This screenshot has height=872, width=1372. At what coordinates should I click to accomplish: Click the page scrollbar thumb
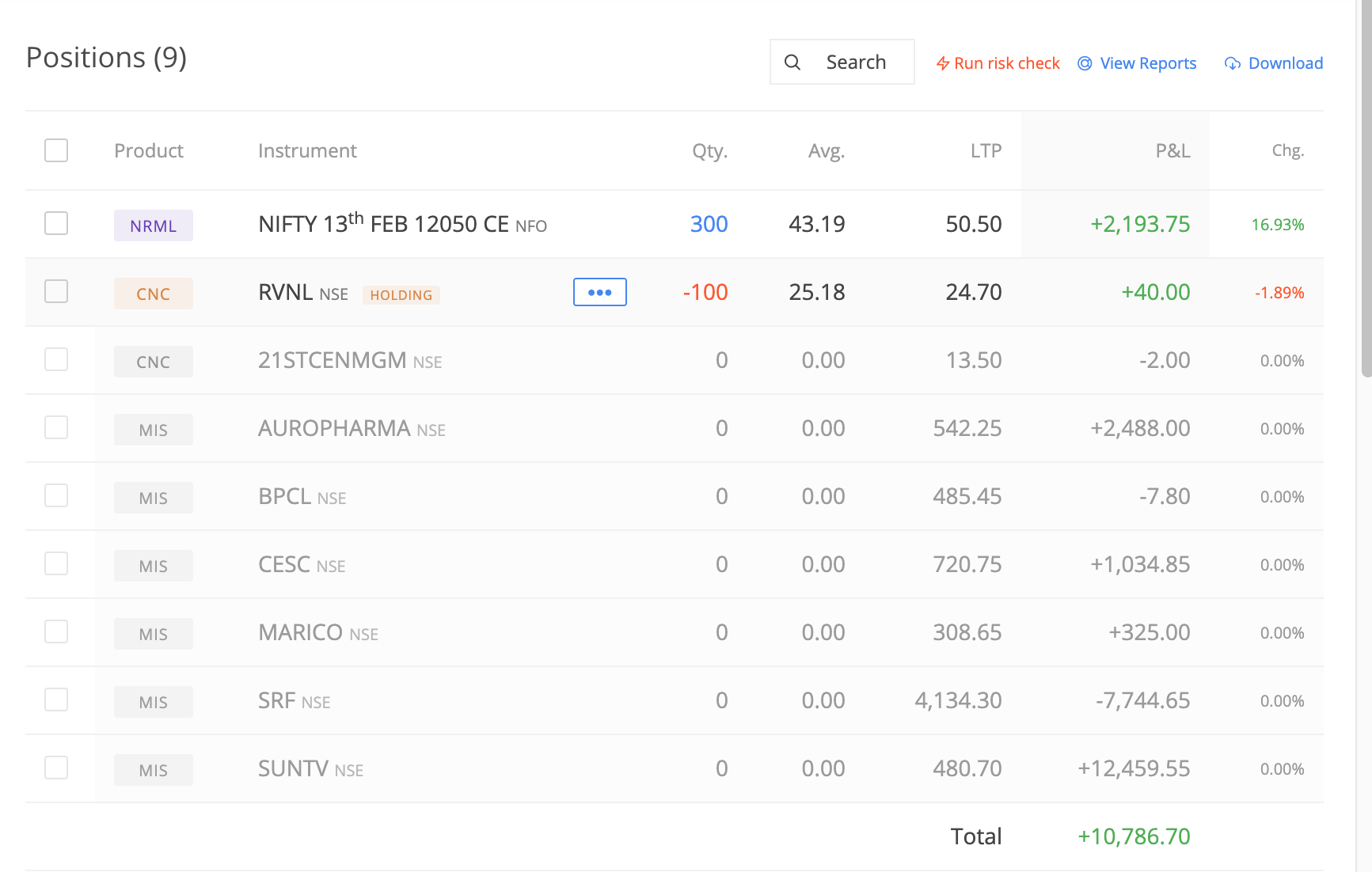1366,188
